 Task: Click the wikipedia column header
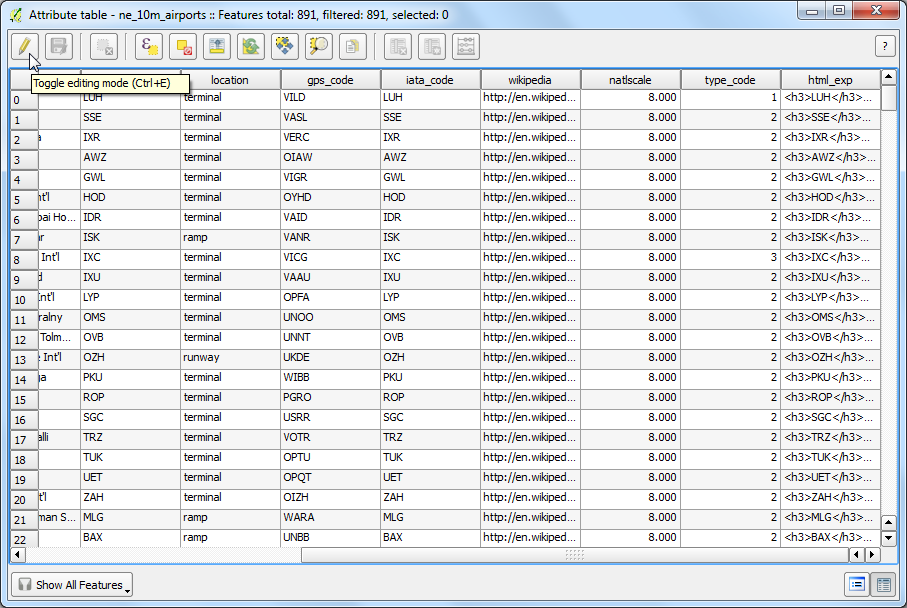(530, 80)
